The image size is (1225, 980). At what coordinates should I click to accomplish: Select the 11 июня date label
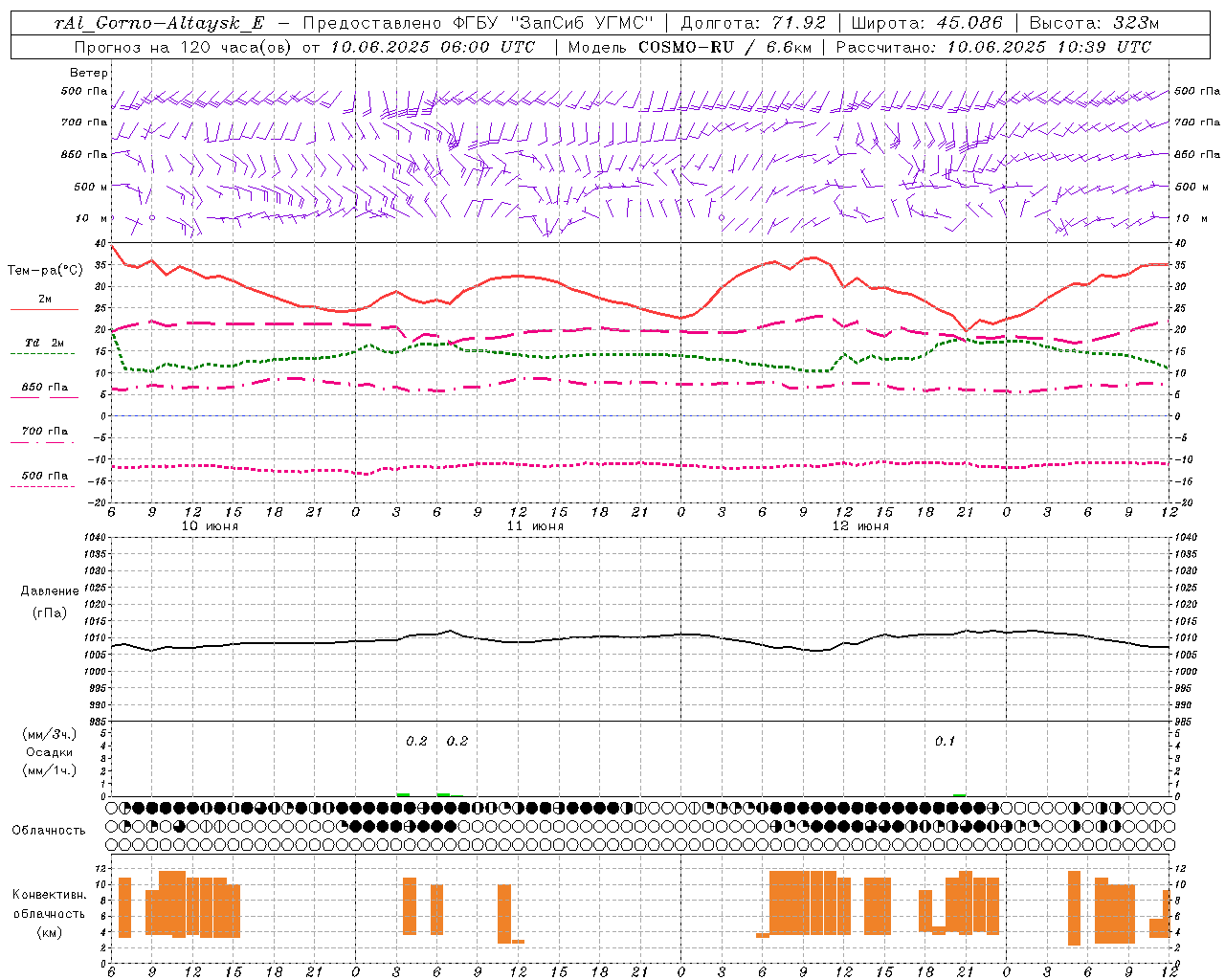click(x=535, y=526)
